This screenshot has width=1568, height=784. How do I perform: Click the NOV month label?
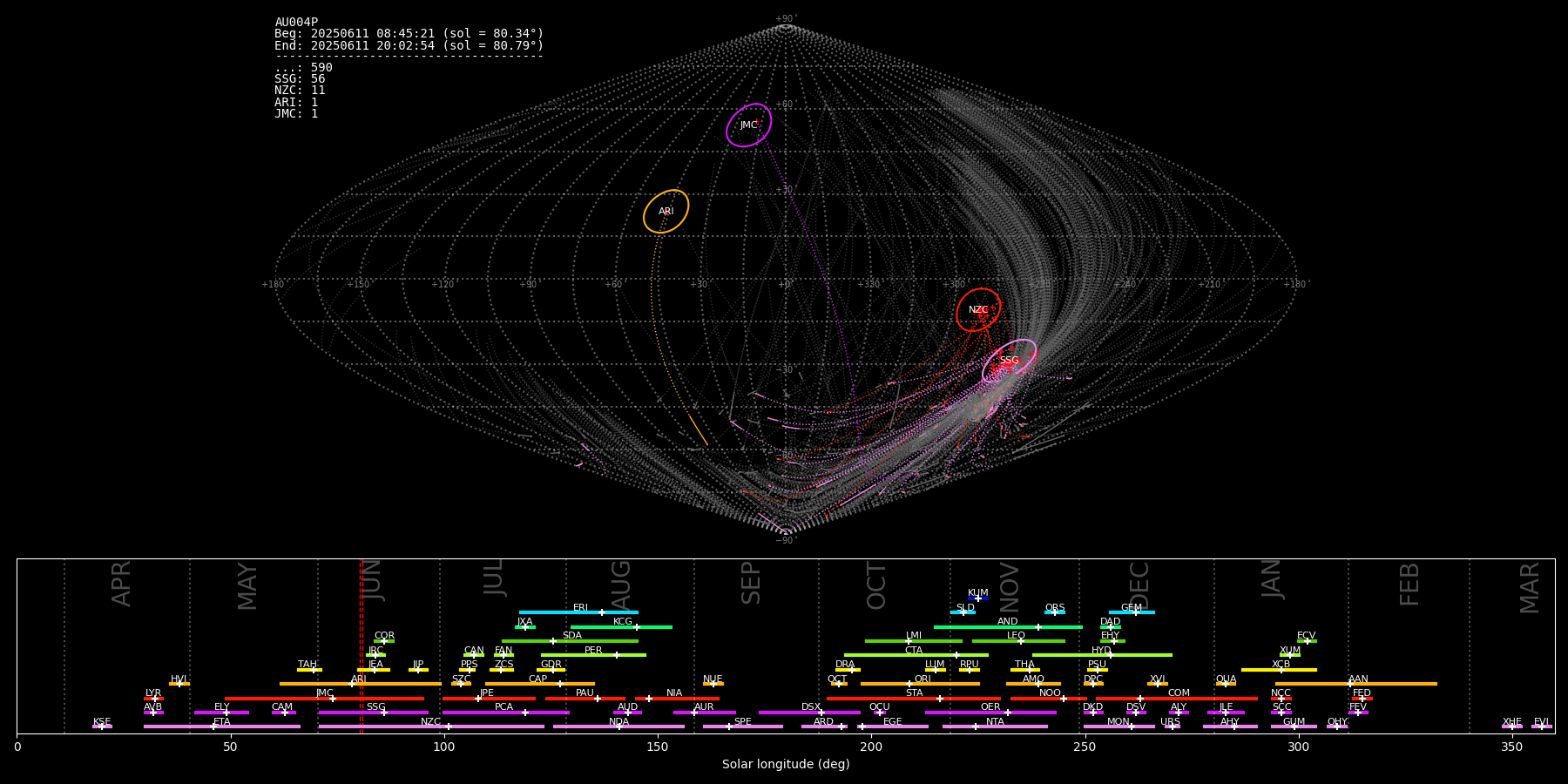[x=1010, y=587]
